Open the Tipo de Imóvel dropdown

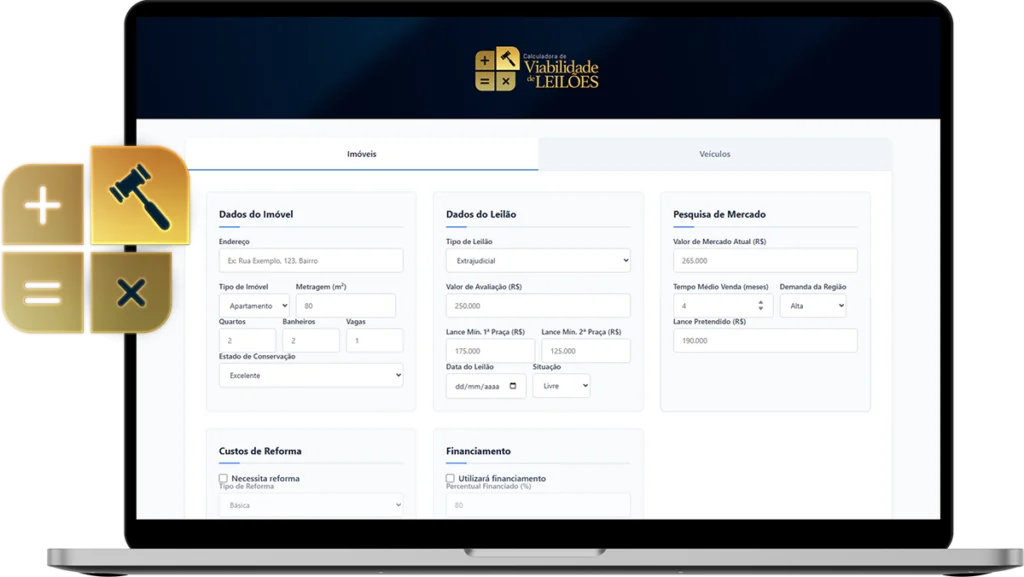pyautogui.click(x=254, y=306)
